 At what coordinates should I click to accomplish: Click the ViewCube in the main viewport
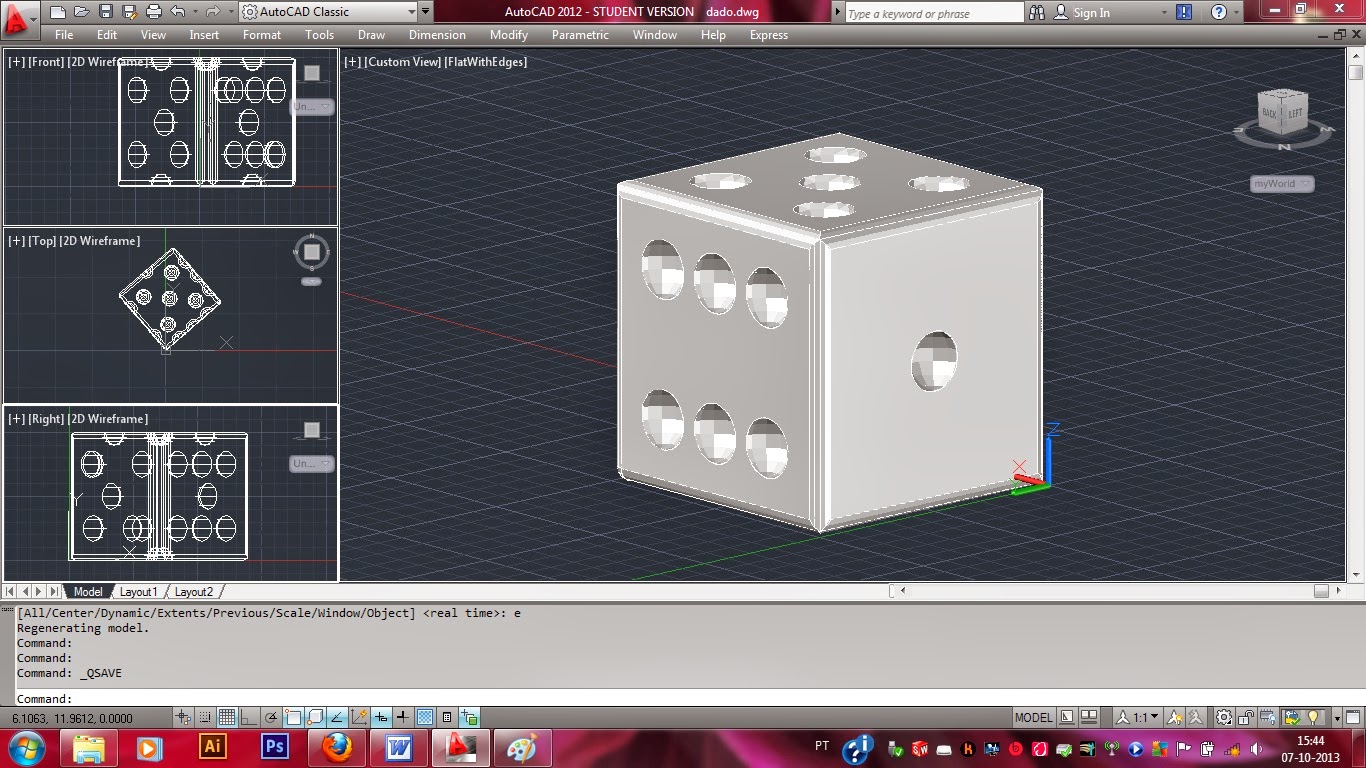(x=1284, y=113)
